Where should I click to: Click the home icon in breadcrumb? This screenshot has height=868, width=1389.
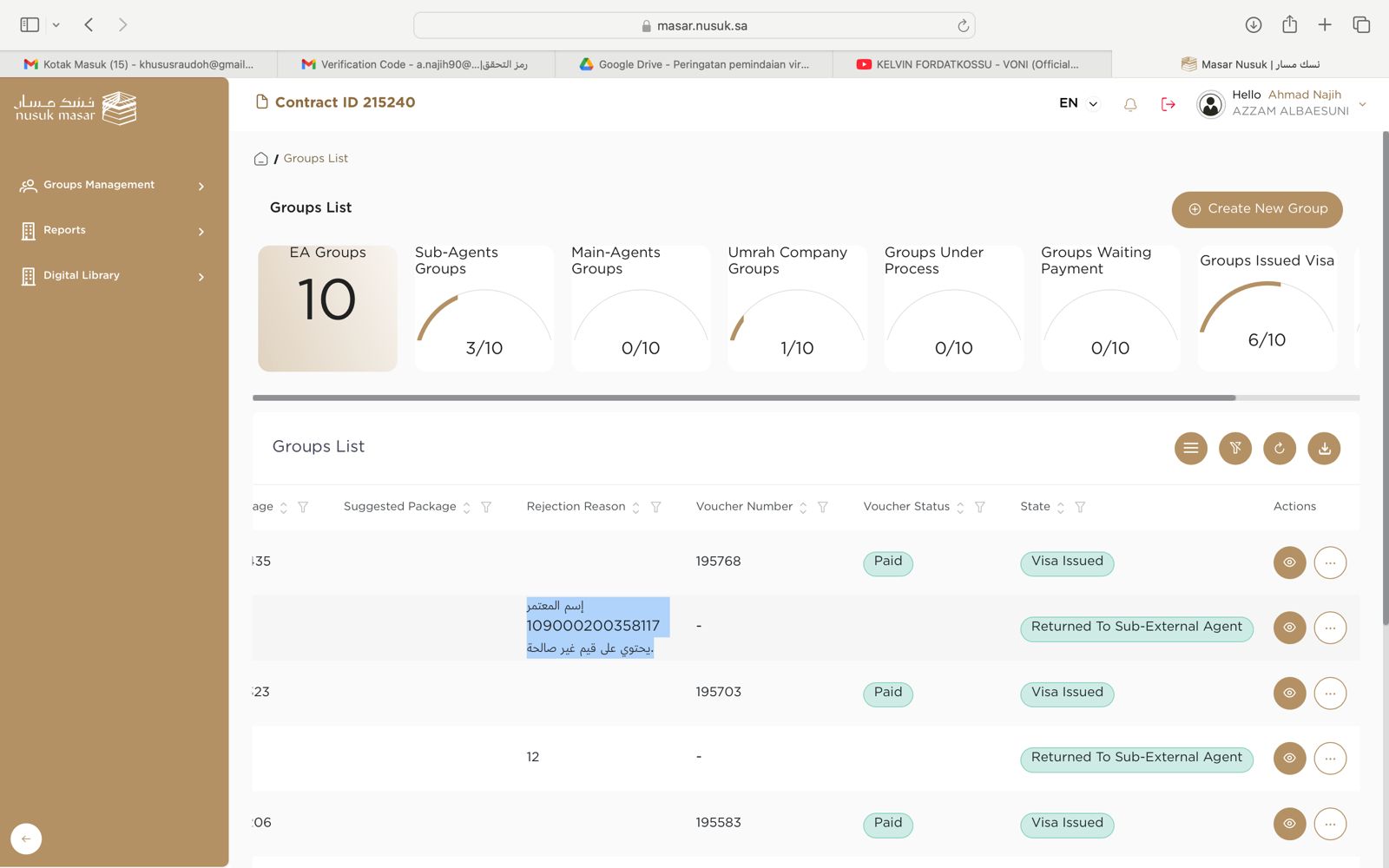(260, 159)
